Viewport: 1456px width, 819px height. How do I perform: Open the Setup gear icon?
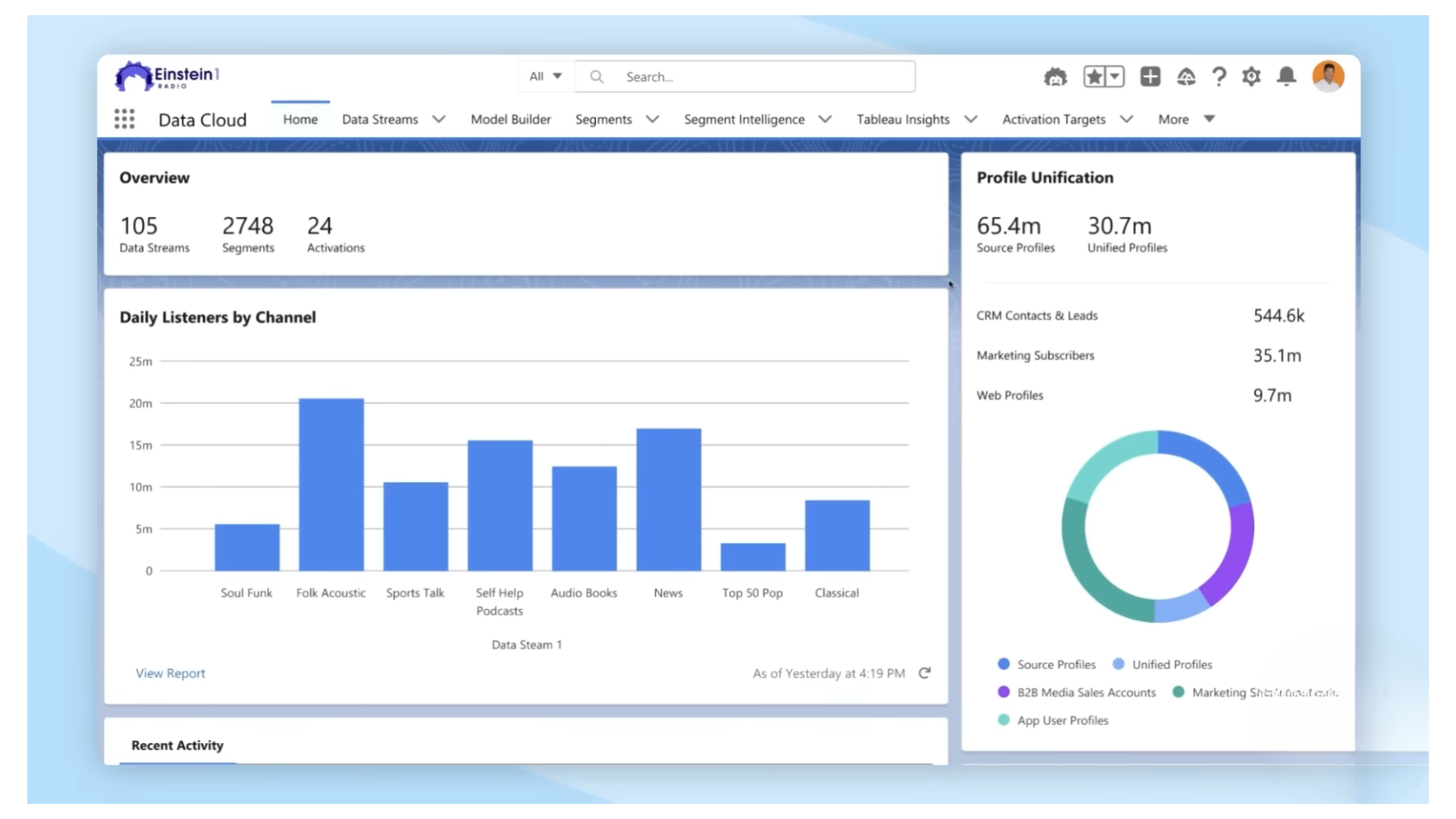pyautogui.click(x=1251, y=77)
